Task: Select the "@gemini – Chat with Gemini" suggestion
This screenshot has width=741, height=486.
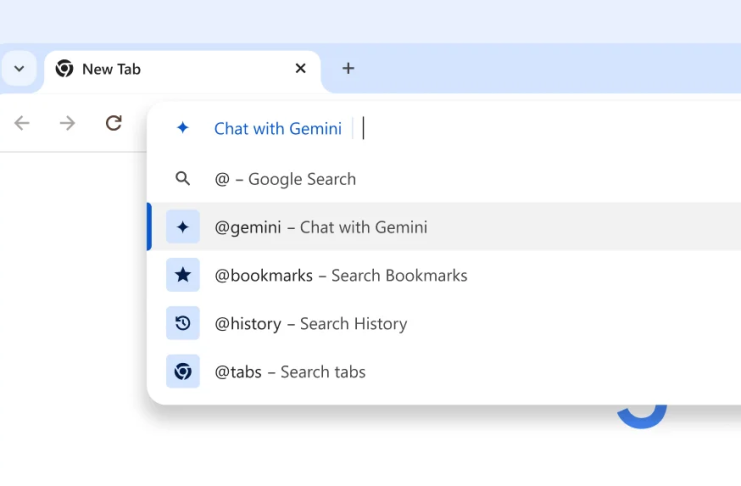Action: [320, 227]
